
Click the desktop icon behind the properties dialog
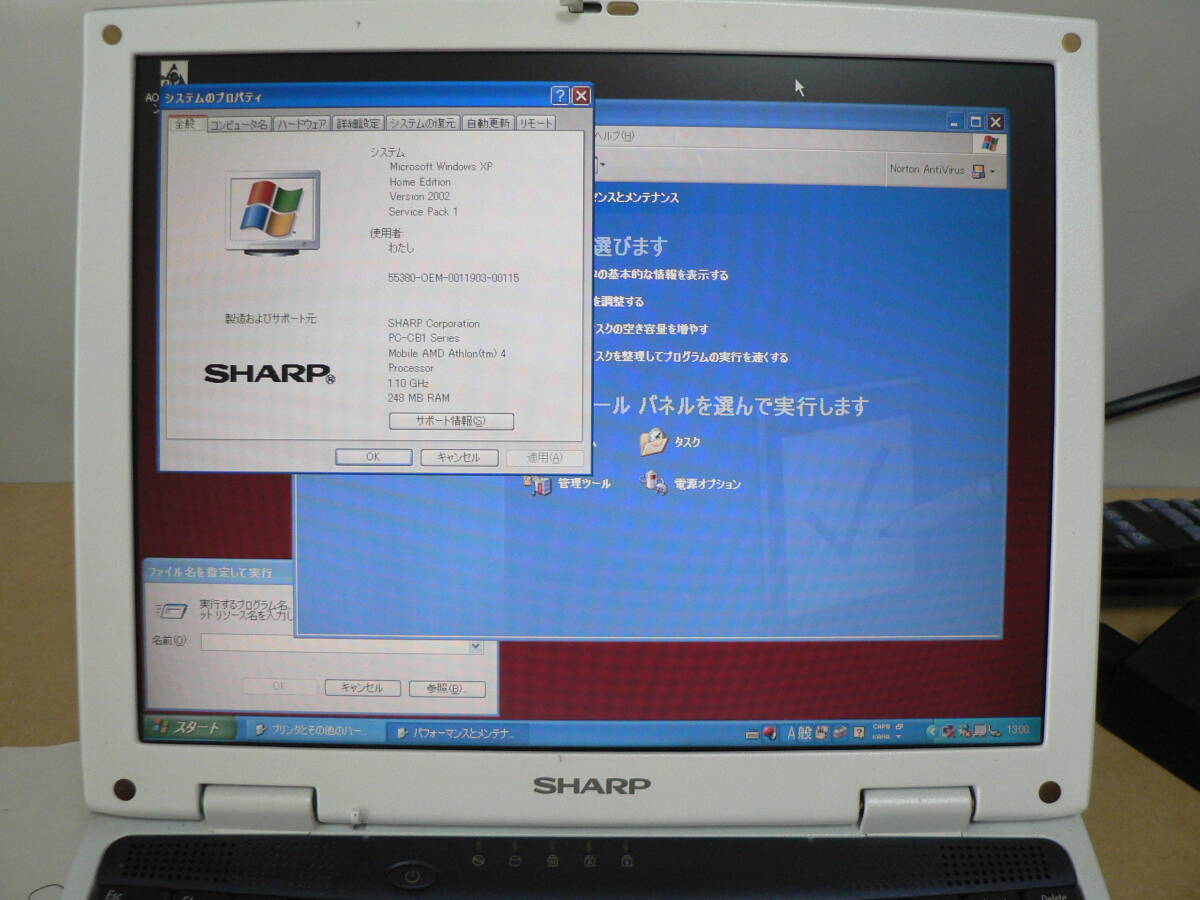click(x=175, y=74)
